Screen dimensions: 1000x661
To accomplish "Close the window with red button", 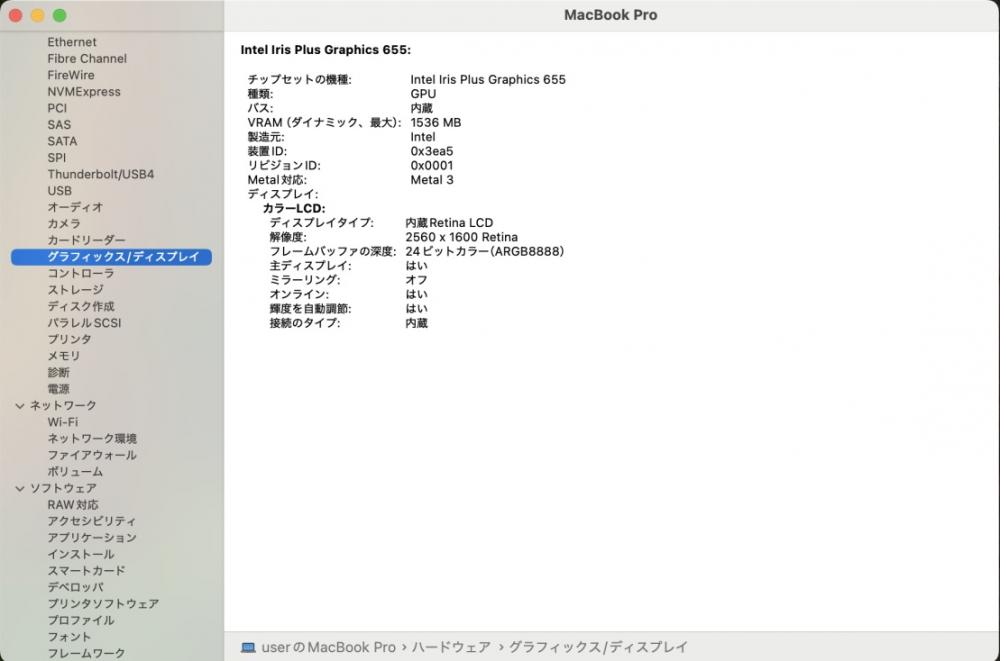I will tap(16, 15).
